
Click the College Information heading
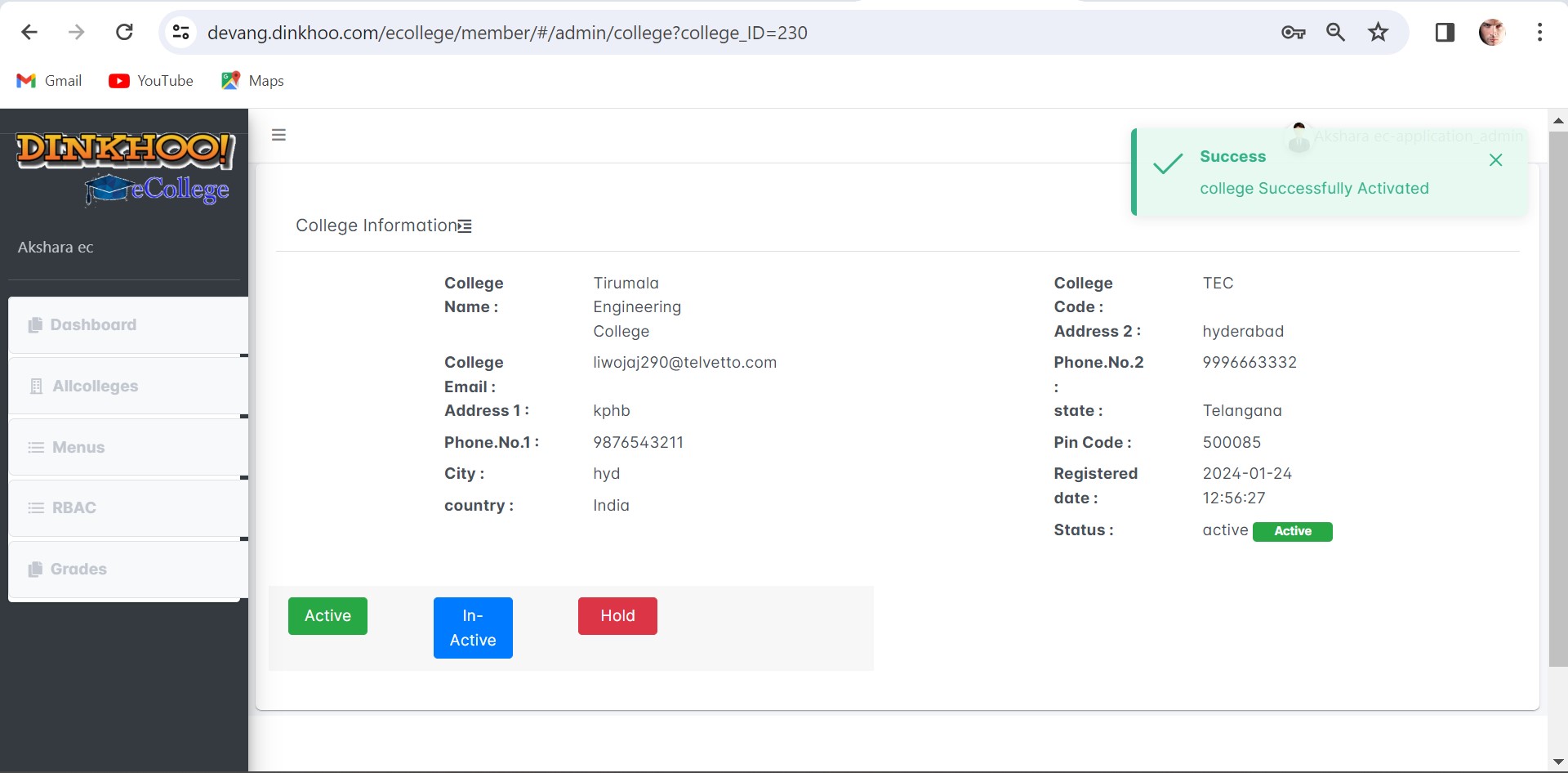(x=376, y=226)
